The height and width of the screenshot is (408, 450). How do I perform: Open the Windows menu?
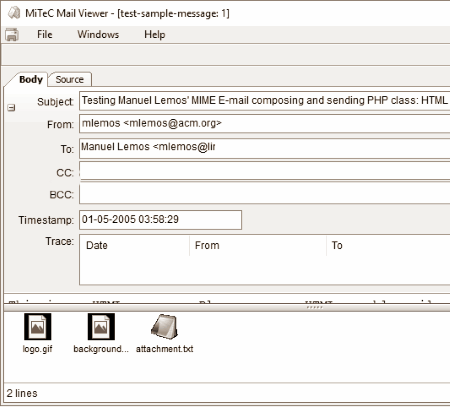(x=98, y=34)
